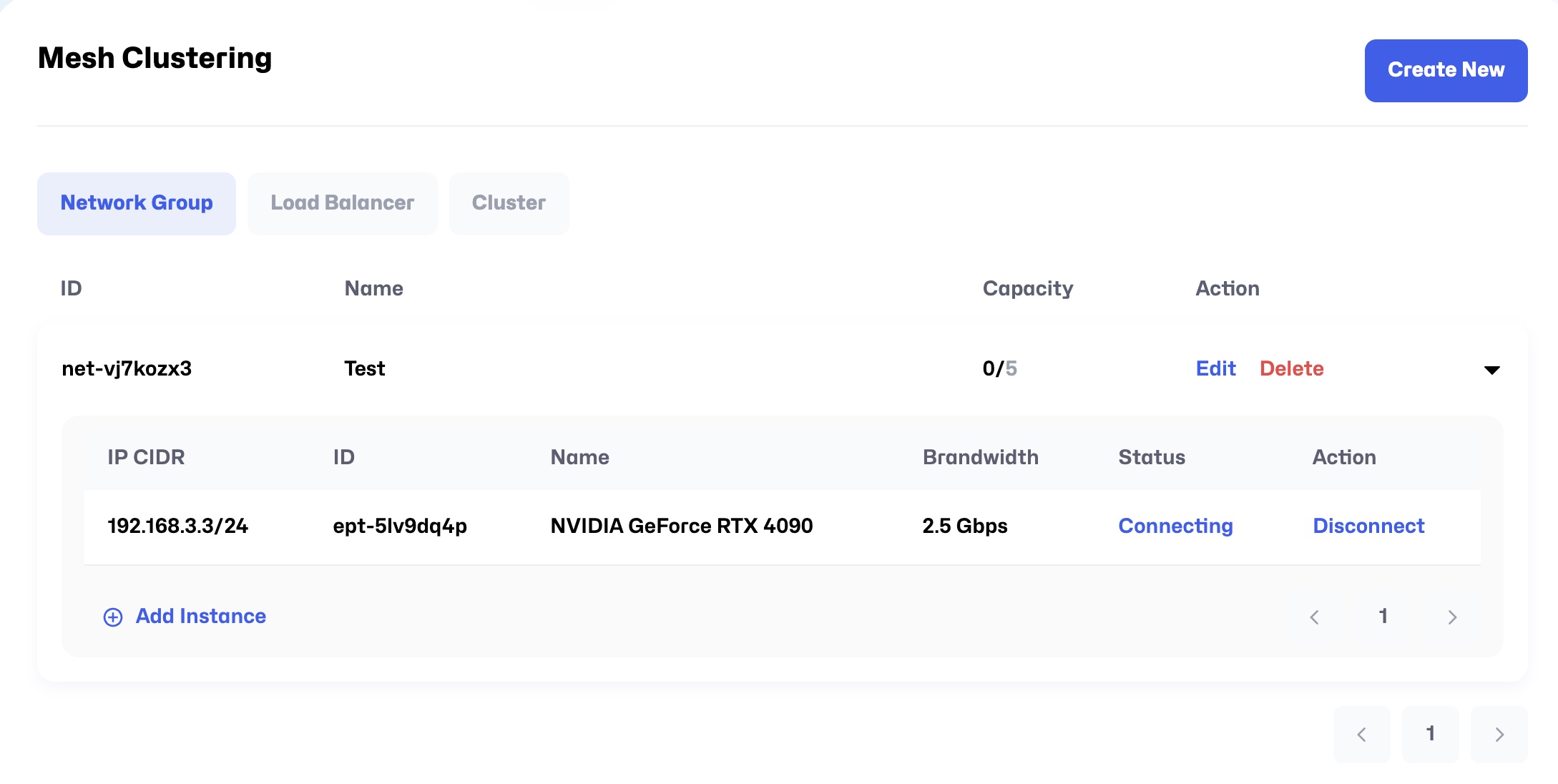Switch to the Load Balancer tab

[x=342, y=203]
